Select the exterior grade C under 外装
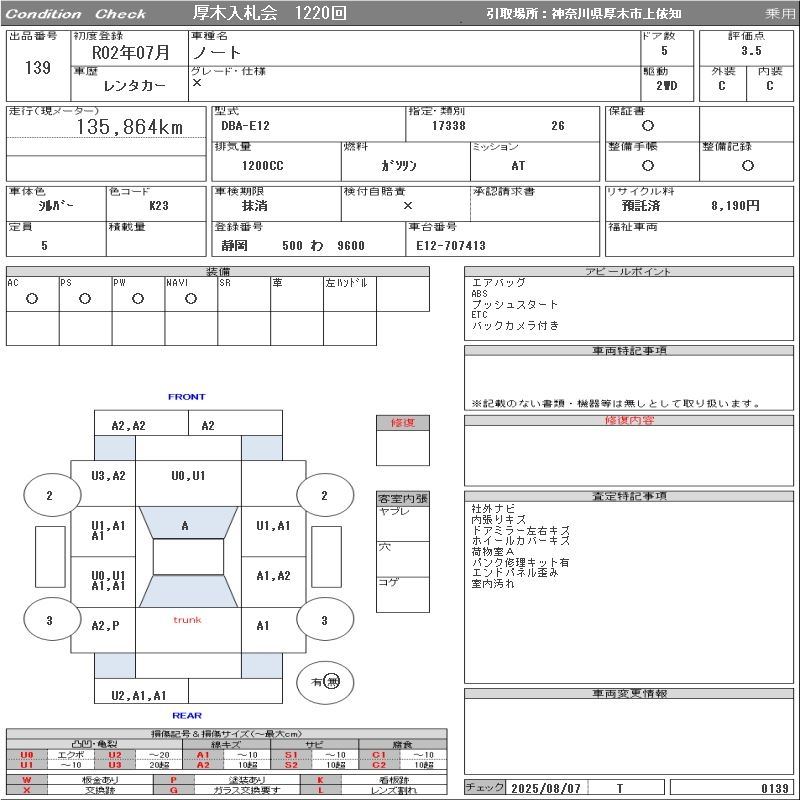Viewport: 800px width, 800px height. click(721, 86)
